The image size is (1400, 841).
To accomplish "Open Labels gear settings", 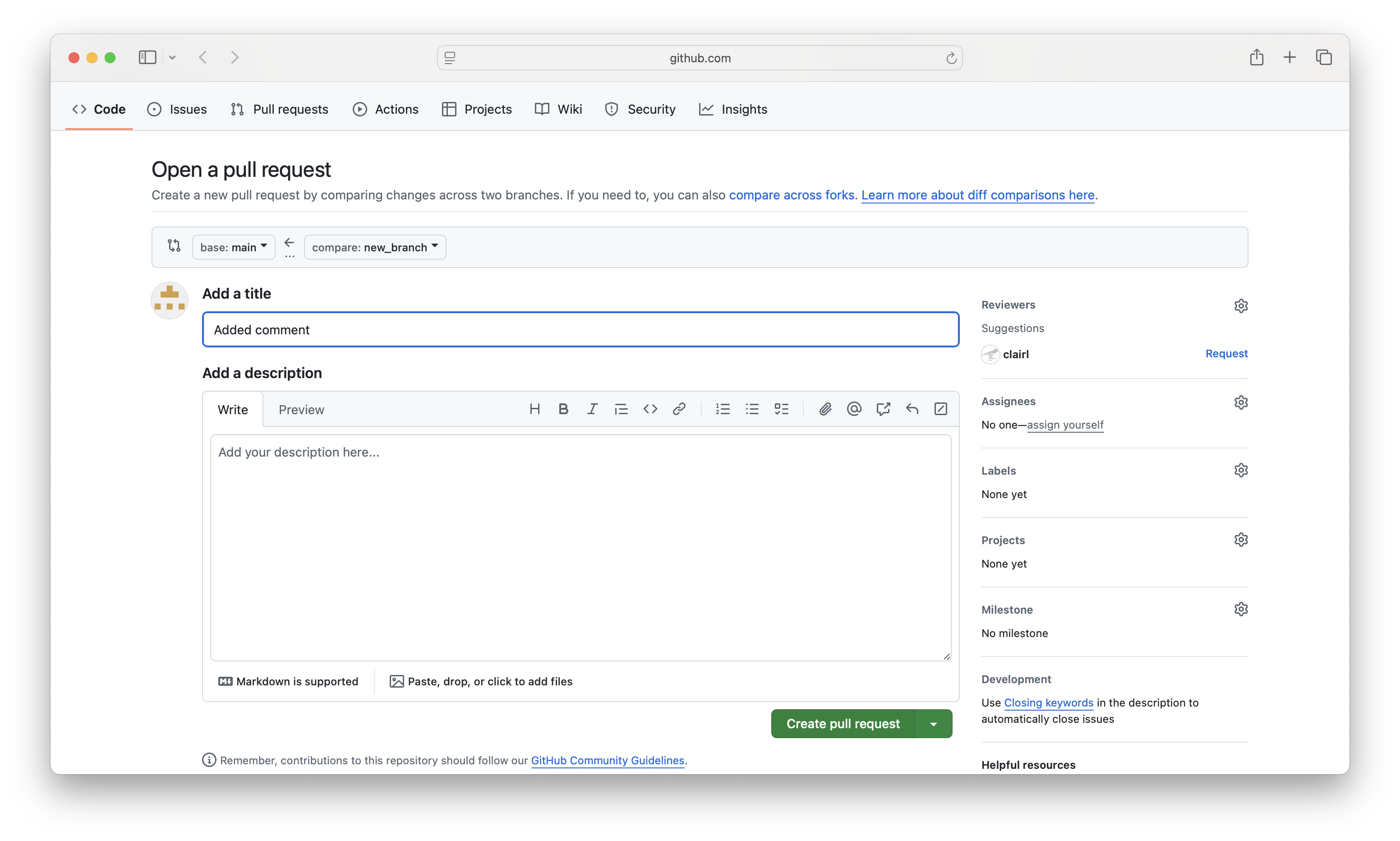I will 1240,471.
